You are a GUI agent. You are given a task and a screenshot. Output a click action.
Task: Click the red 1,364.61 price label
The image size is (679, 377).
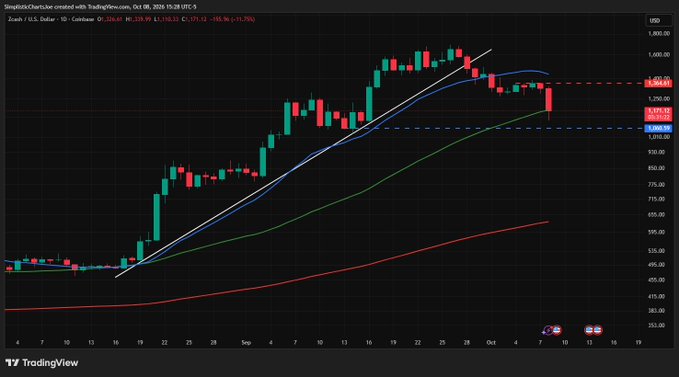pyautogui.click(x=658, y=84)
